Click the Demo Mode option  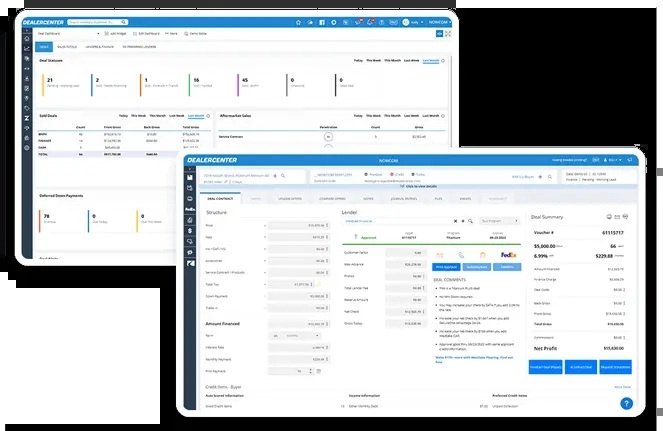click(195, 33)
